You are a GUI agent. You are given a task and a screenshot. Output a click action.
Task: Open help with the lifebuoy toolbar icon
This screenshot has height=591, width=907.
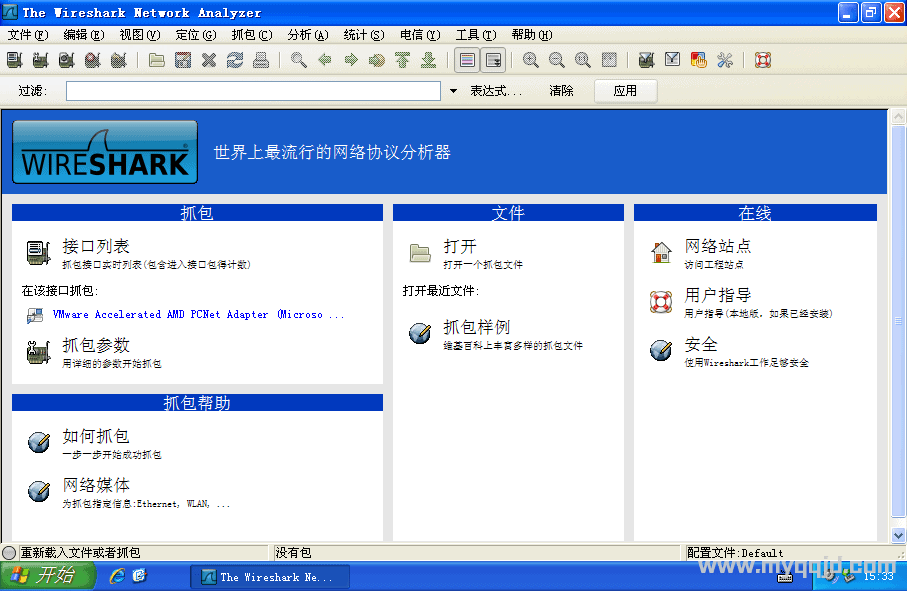coord(763,60)
